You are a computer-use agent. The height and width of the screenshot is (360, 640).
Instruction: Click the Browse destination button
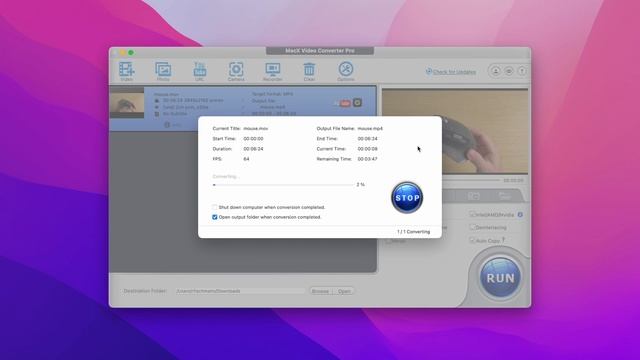point(320,291)
